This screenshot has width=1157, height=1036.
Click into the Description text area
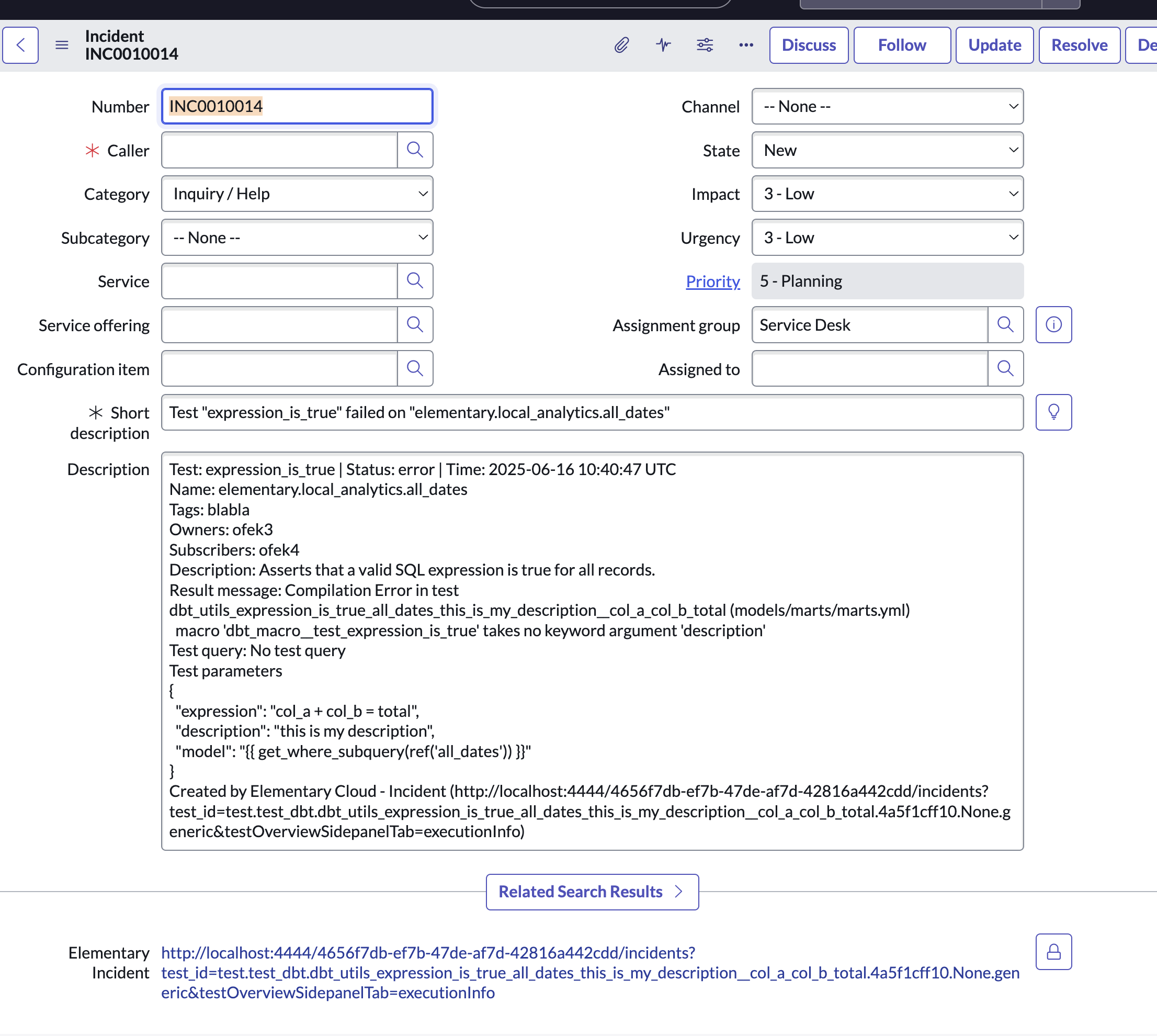tap(593, 651)
